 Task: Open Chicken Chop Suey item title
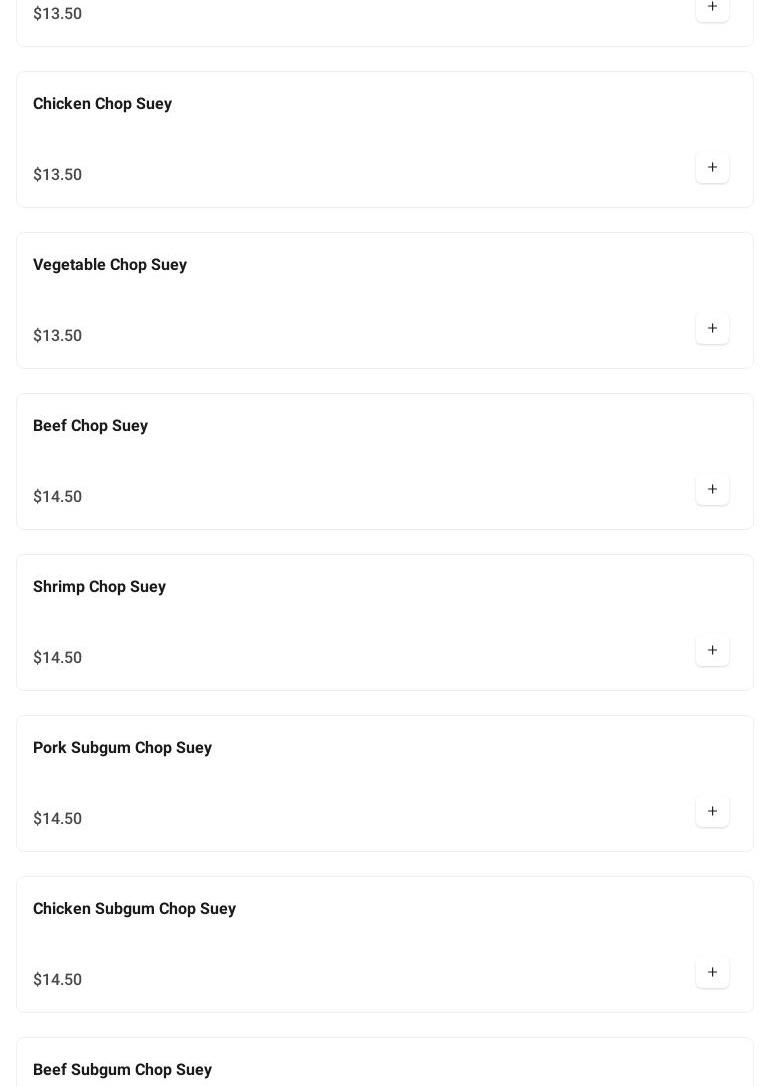[103, 104]
